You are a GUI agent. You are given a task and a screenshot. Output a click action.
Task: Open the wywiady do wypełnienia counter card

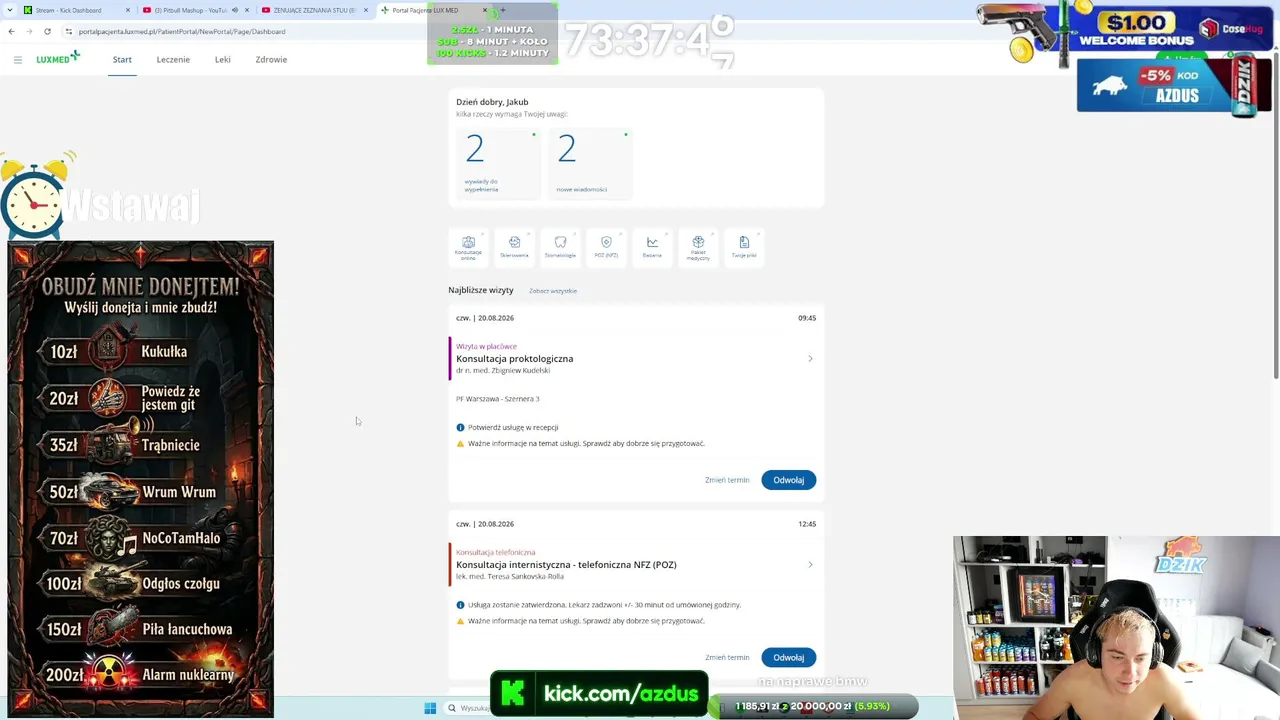tap(498, 162)
